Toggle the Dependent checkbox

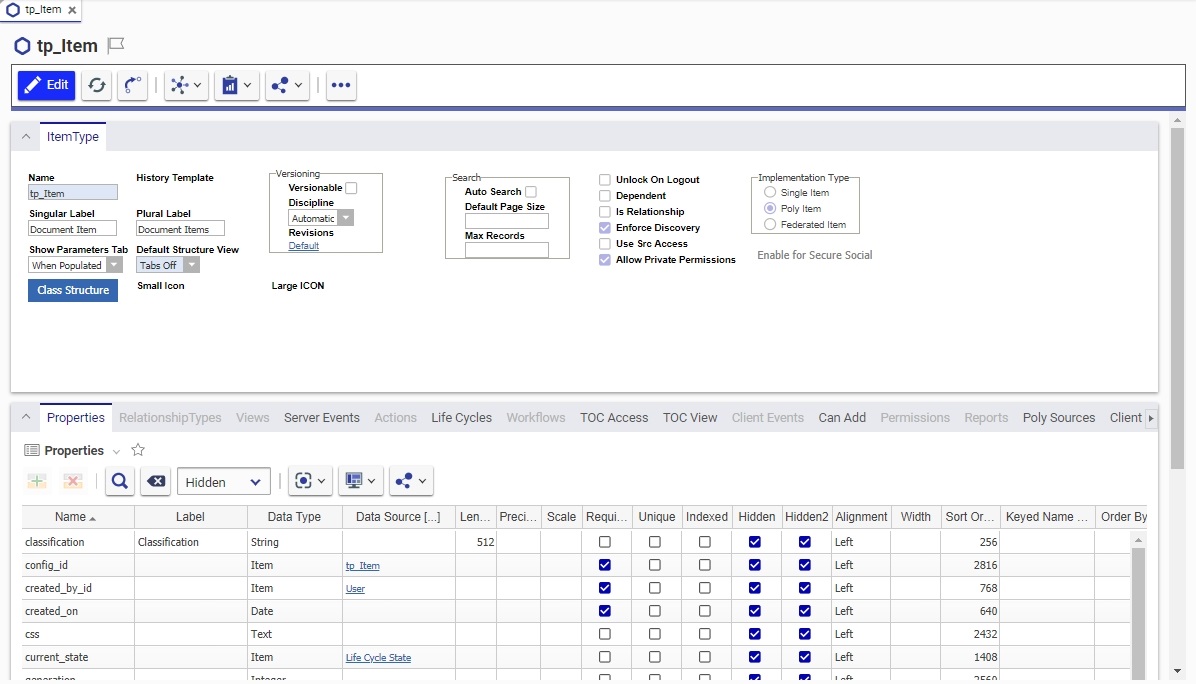(x=605, y=195)
